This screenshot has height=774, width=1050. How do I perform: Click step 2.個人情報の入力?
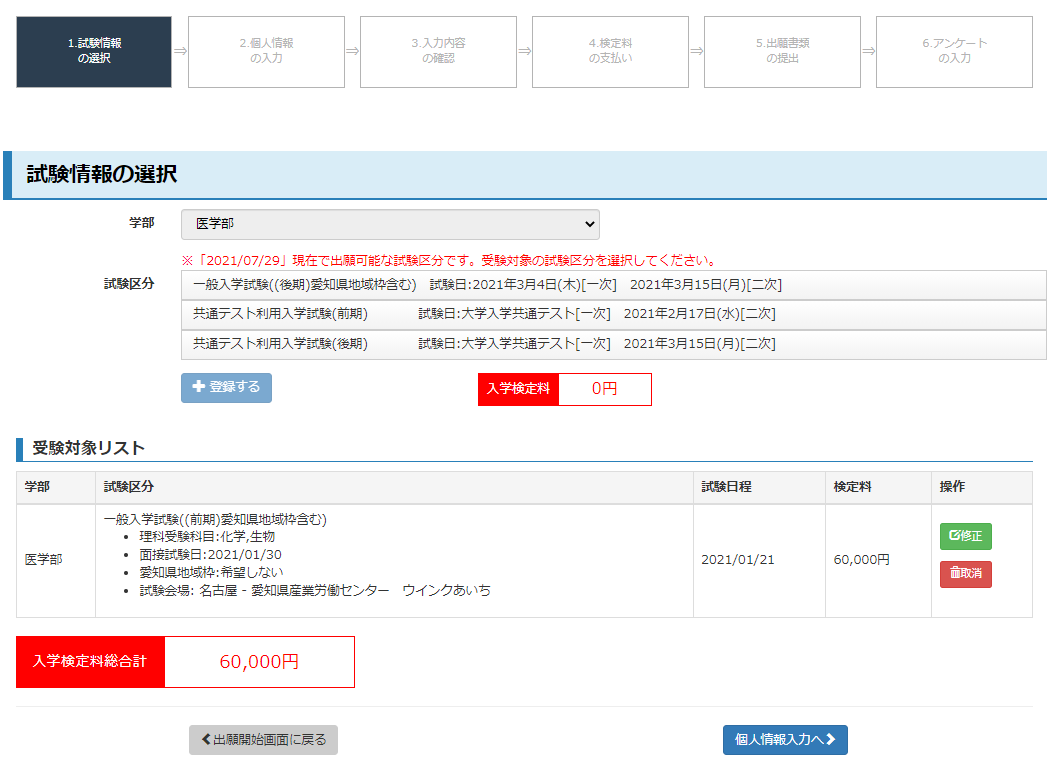[267, 52]
